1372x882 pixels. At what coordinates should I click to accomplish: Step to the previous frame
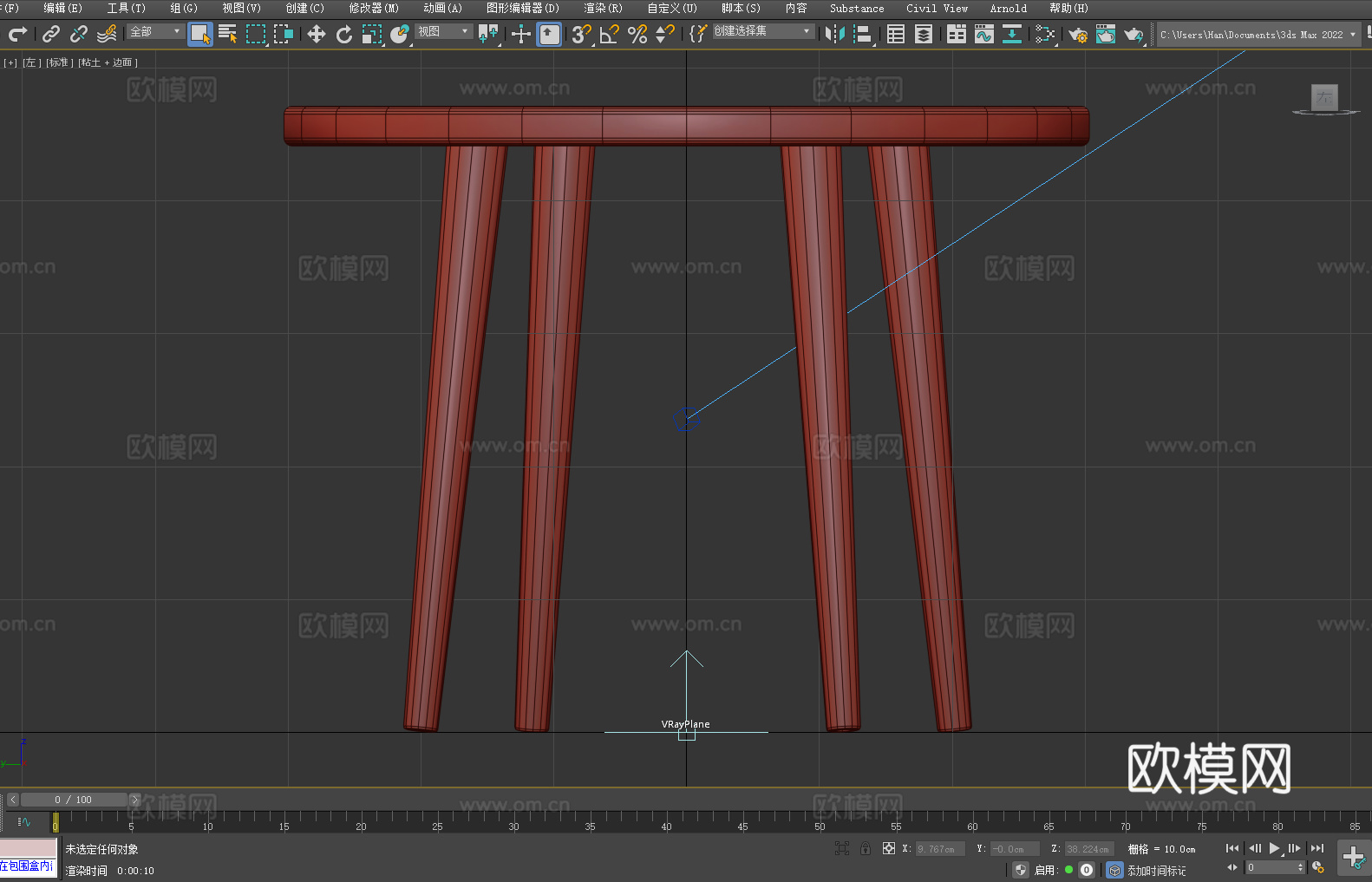pos(1254,848)
